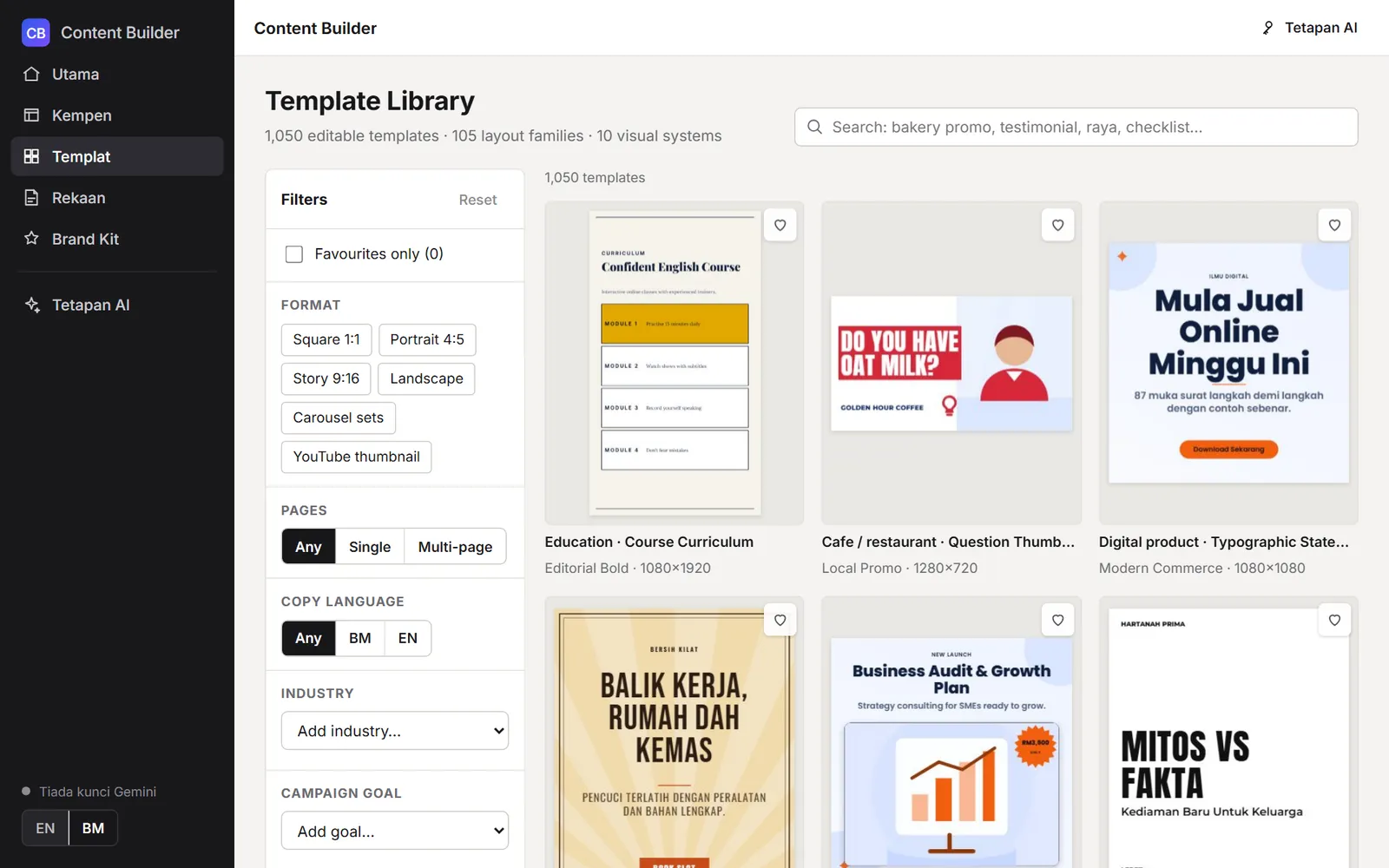
Task: Click the key icon beside top-right Tetapan AI
Action: [1268, 28]
